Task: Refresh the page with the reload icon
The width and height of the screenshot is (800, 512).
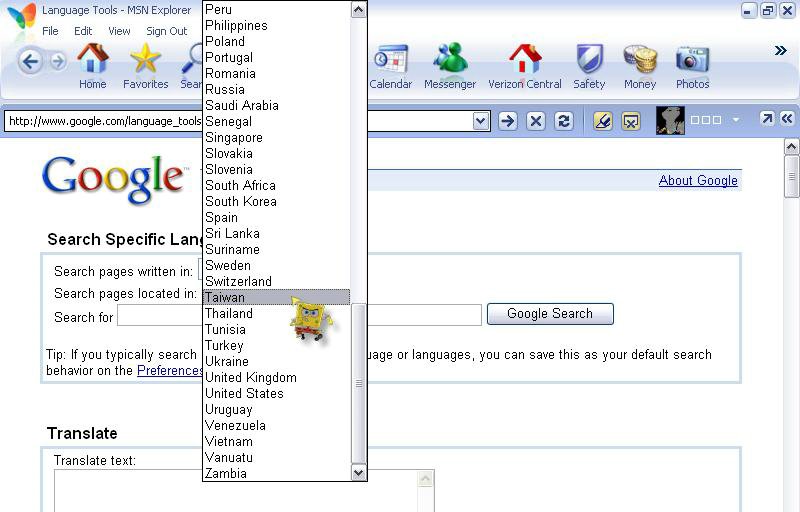Action: click(x=563, y=121)
